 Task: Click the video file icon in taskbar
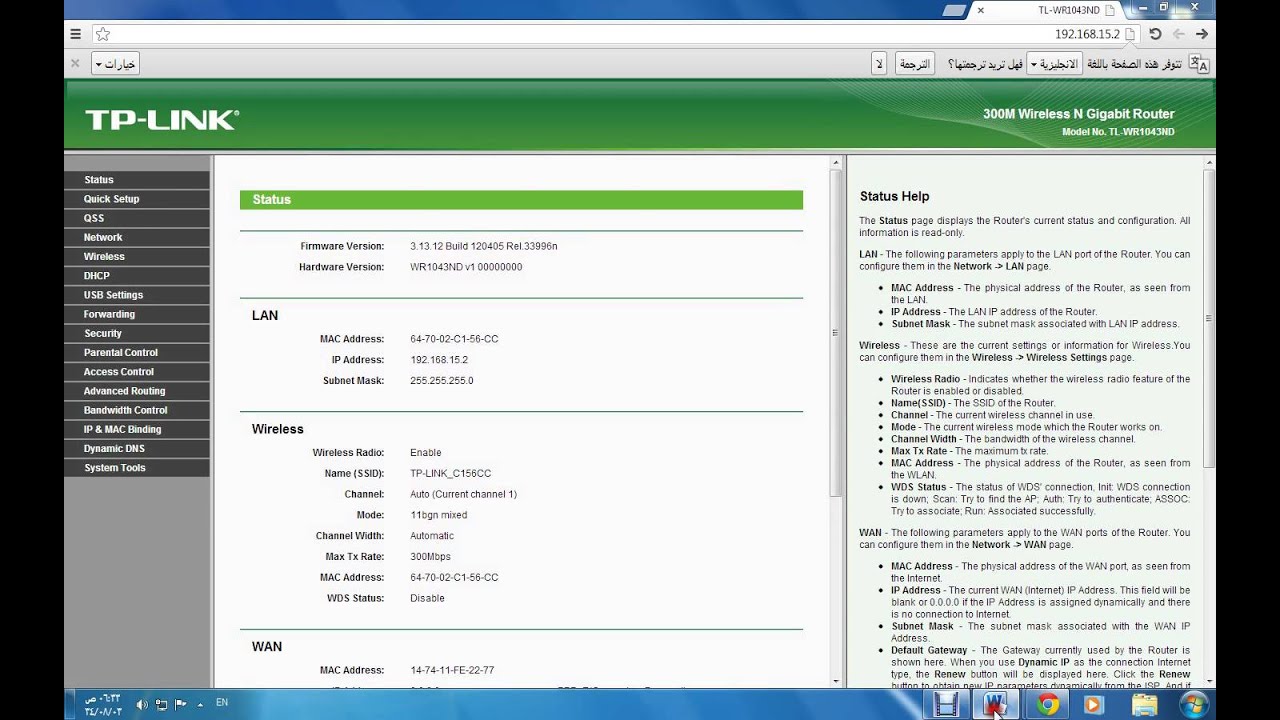click(945, 705)
